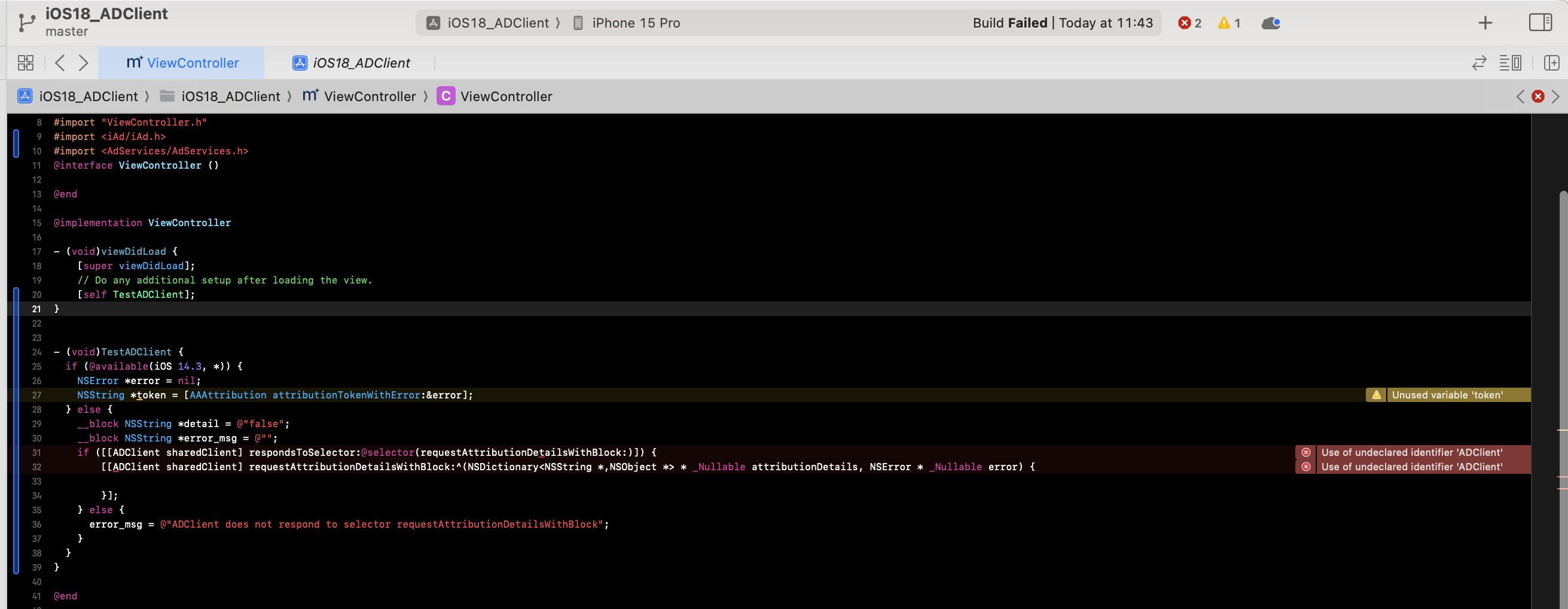This screenshot has height=609, width=1568.
Task: Select the ViewController tab
Action: [182, 63]
